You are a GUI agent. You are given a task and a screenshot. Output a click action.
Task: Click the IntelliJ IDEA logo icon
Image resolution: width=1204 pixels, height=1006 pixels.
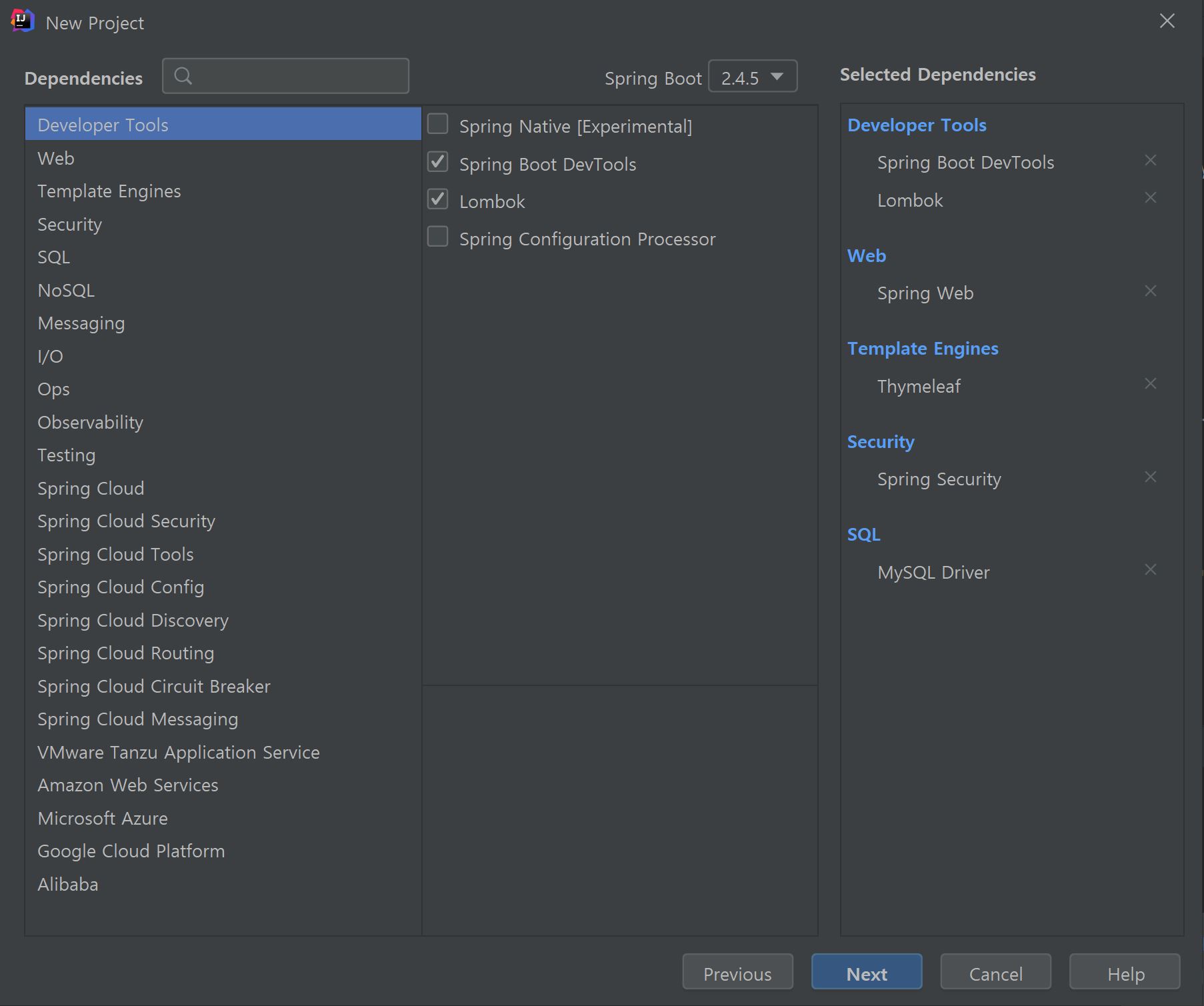coord(23,21)
